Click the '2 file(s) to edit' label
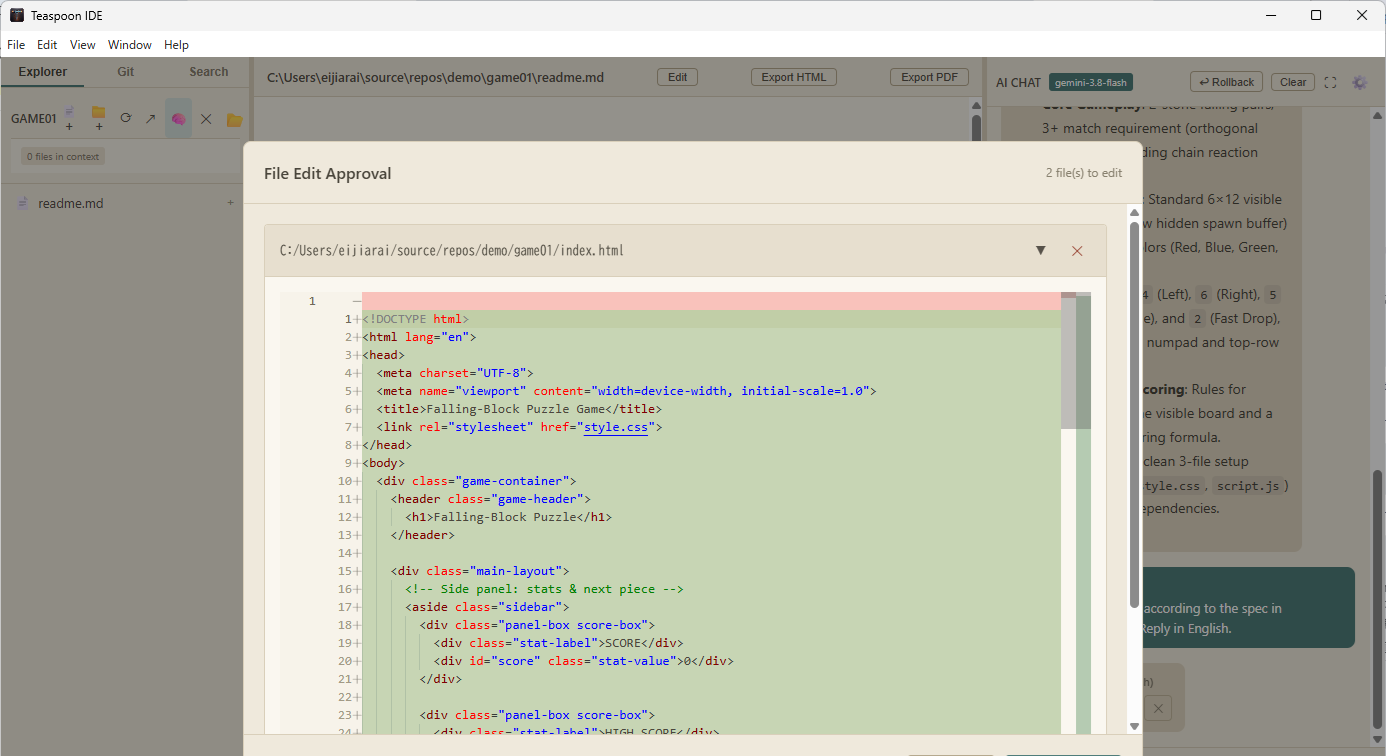The width and height of the screenshot is (1386, 756). (x=1084, y=173)
